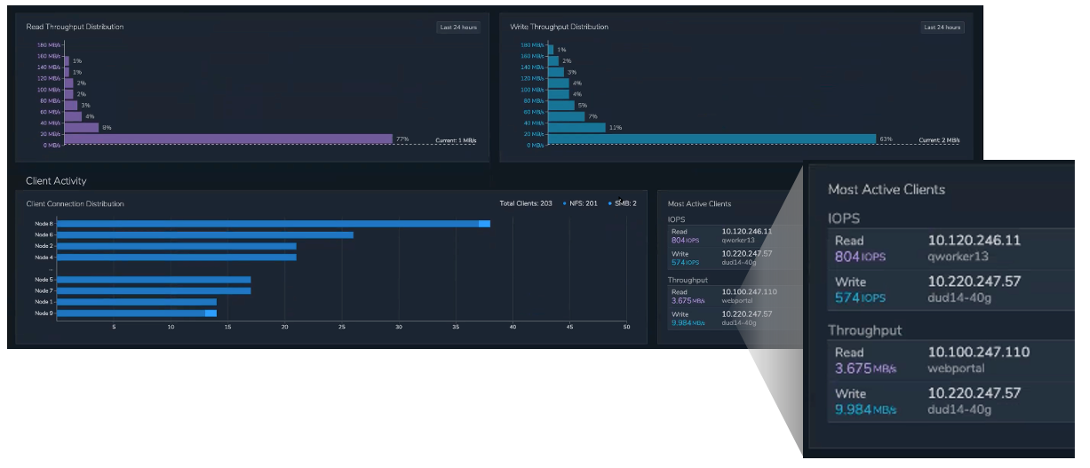Select the Node 8 connection bar
This screenshot has width=1090, height=468.
[x=270, y=223]
